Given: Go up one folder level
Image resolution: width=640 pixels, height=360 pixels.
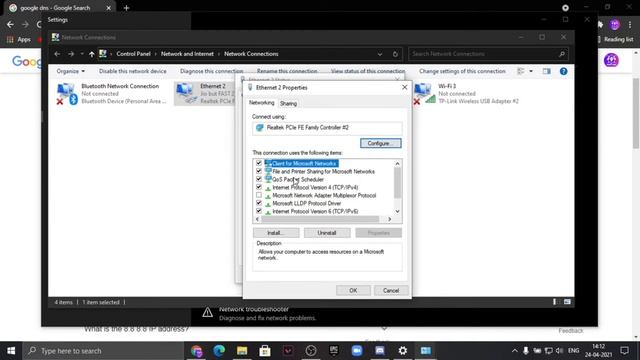Looking at the screenshot, I should 91,54.
